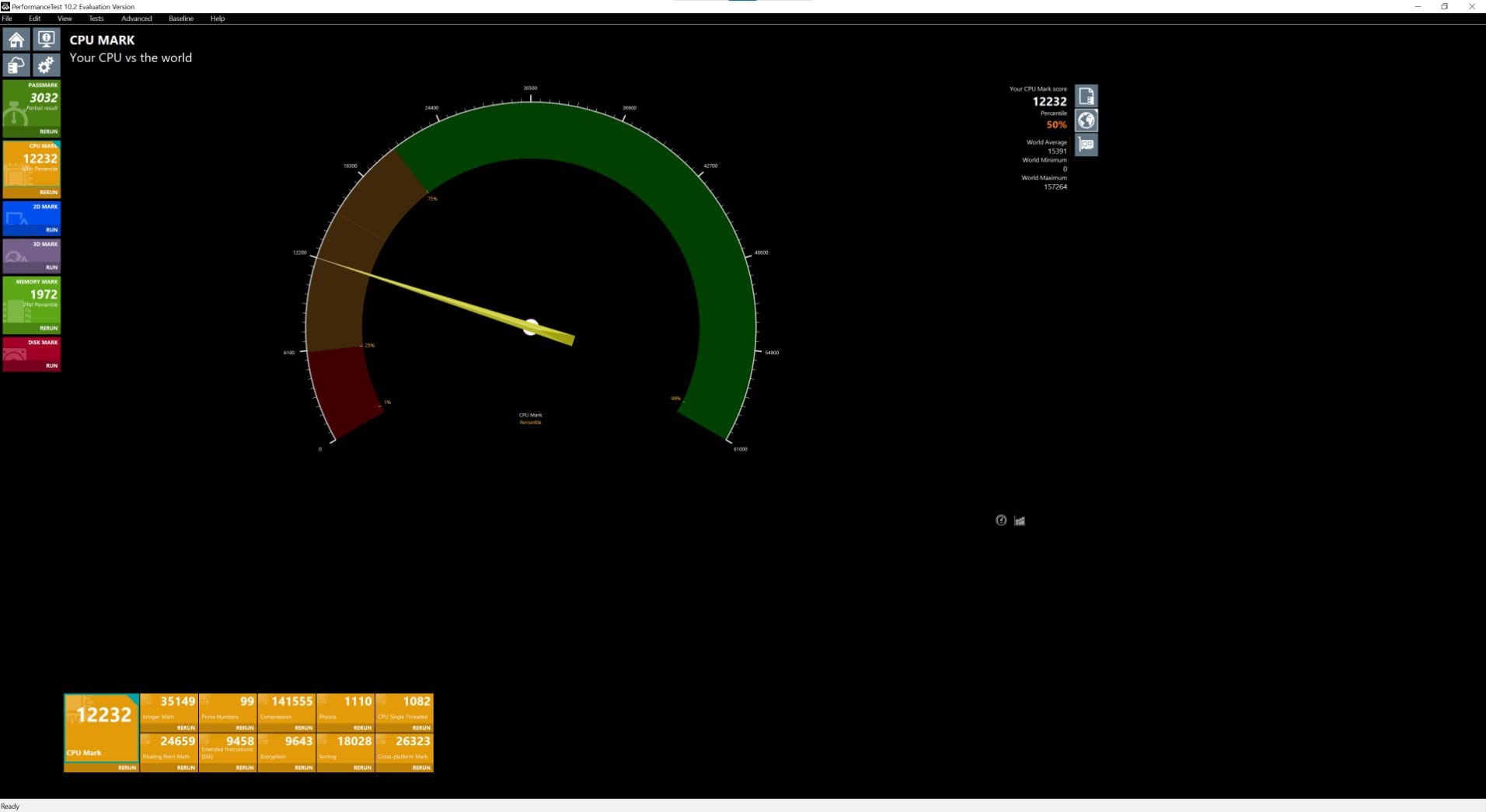
Task: Open the Advanced menu
Action: coord(136,19)
